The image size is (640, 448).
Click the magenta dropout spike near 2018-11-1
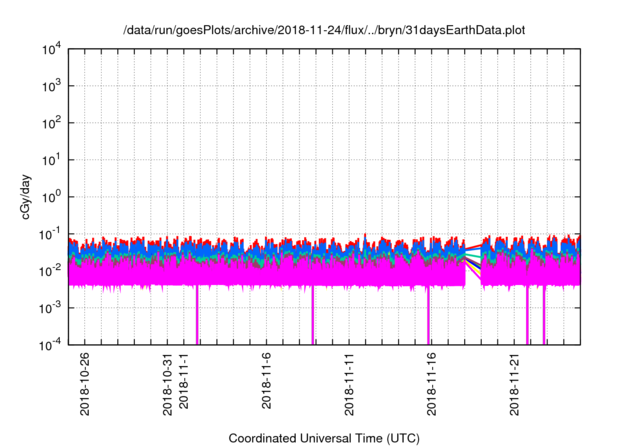coord(197,315)
